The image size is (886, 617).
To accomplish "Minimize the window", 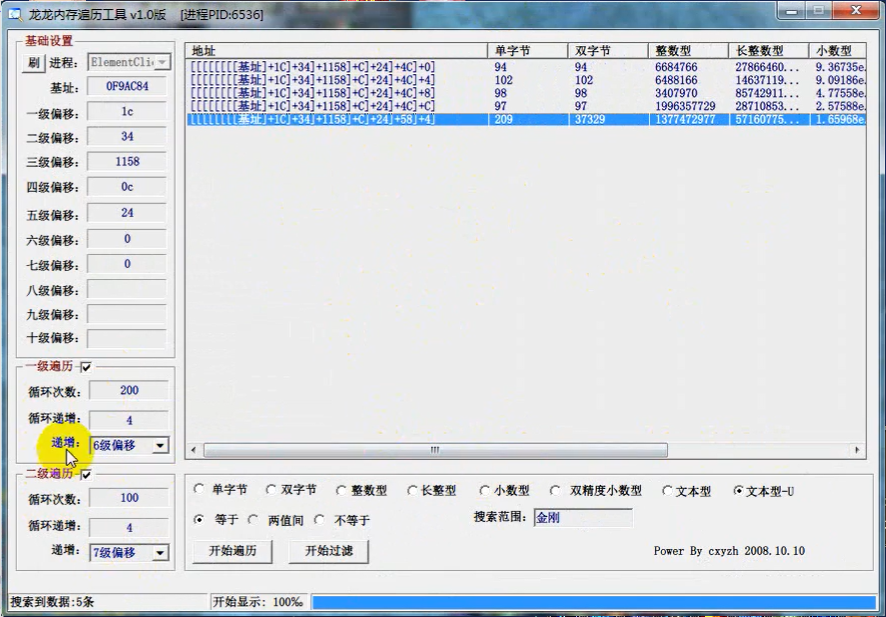I will pyautogui.click(x=792, y=11).
